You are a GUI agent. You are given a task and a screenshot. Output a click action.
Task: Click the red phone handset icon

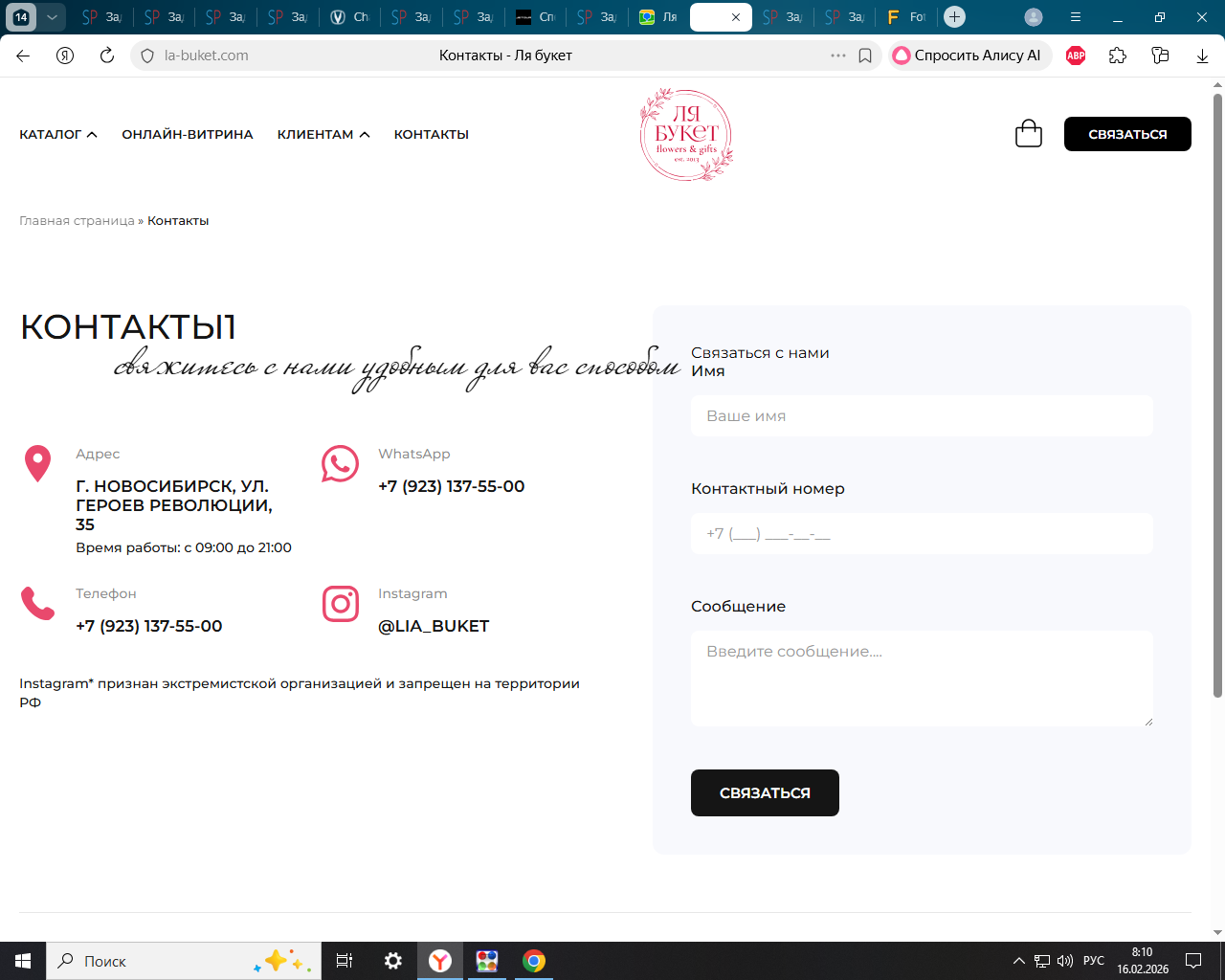38,604
